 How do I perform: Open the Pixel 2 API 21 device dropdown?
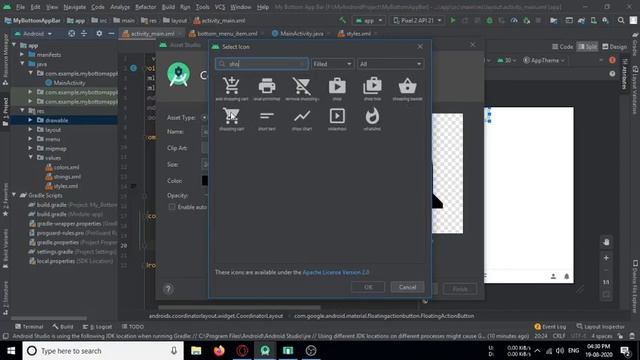(417, 20)
